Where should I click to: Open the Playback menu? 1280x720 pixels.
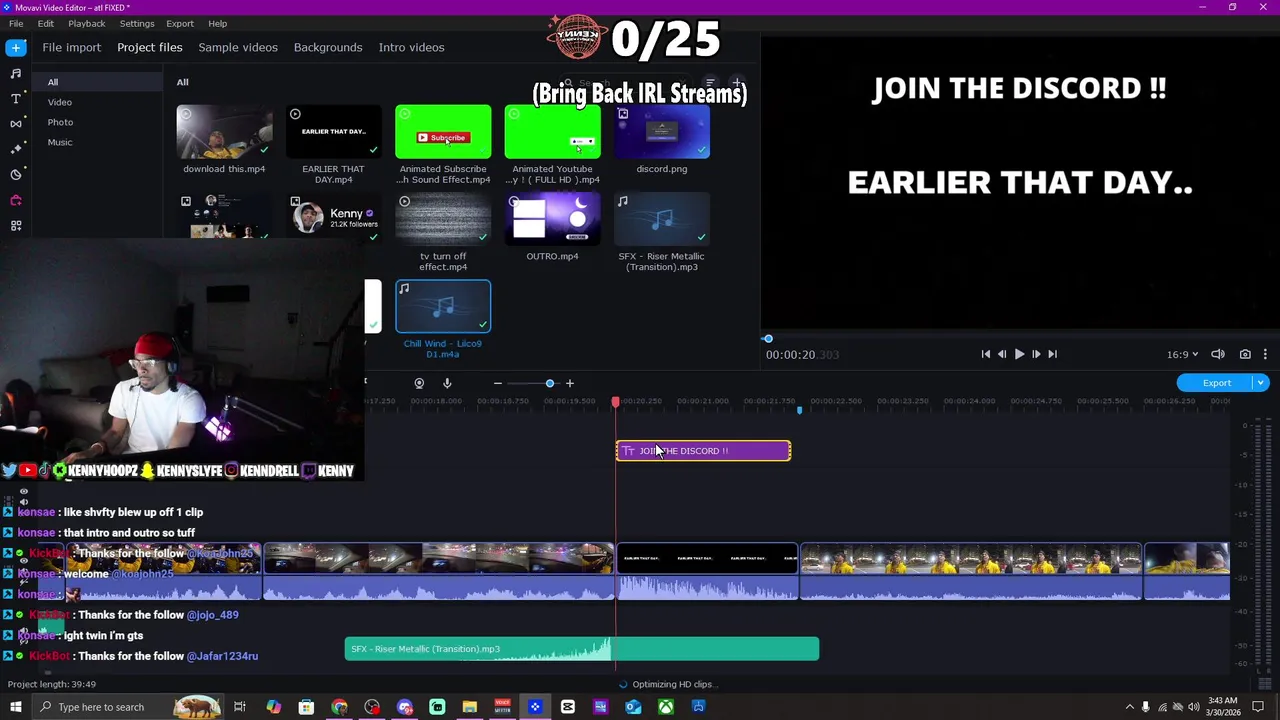coord(87,23)
